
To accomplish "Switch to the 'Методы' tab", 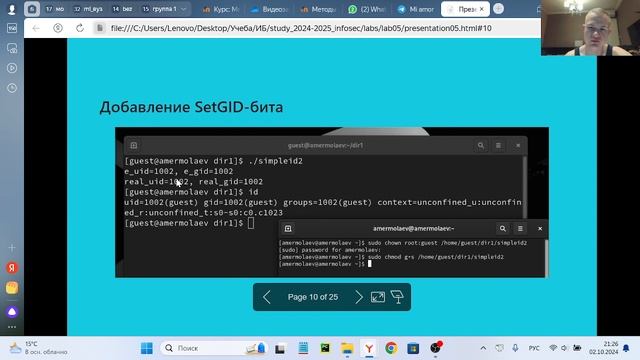I will (318, 9).
